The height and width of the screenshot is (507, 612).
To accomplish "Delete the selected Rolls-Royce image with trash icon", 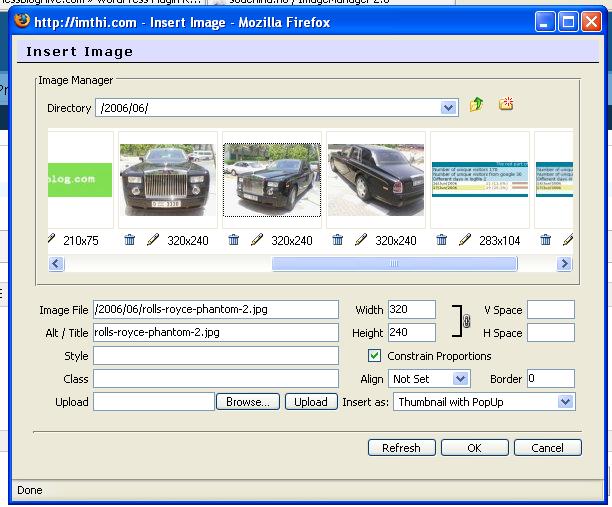I will pos(233,240).
